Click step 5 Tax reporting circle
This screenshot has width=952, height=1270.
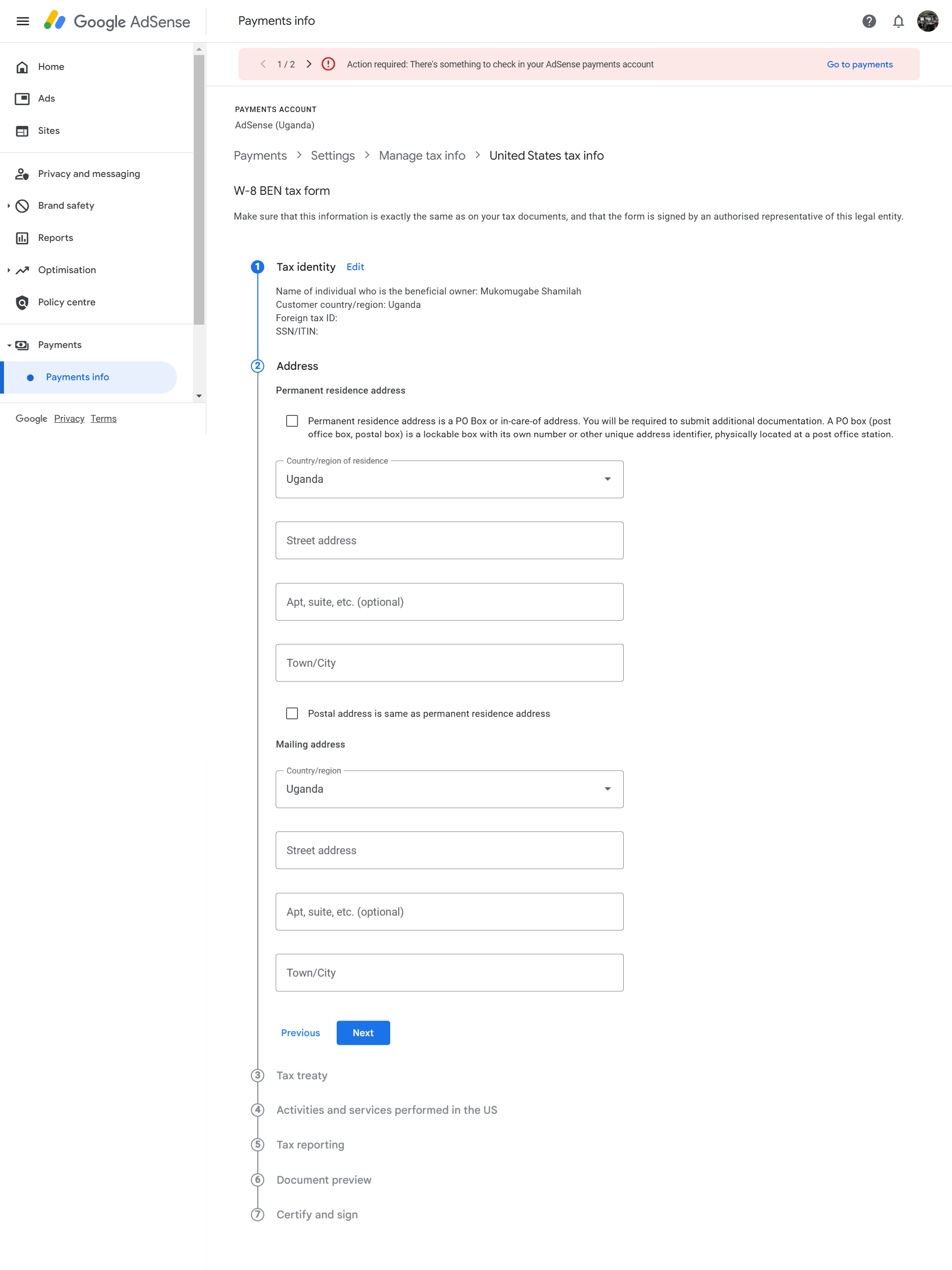pos(257,1144)
